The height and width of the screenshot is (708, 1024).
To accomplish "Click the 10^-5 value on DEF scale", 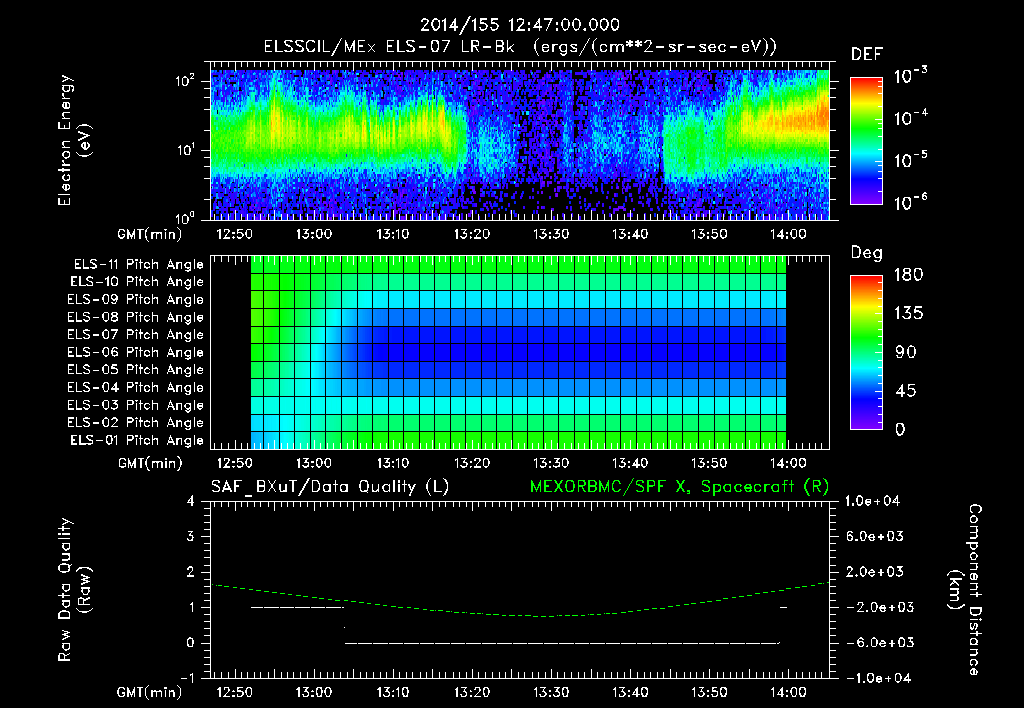I will 910,160.
